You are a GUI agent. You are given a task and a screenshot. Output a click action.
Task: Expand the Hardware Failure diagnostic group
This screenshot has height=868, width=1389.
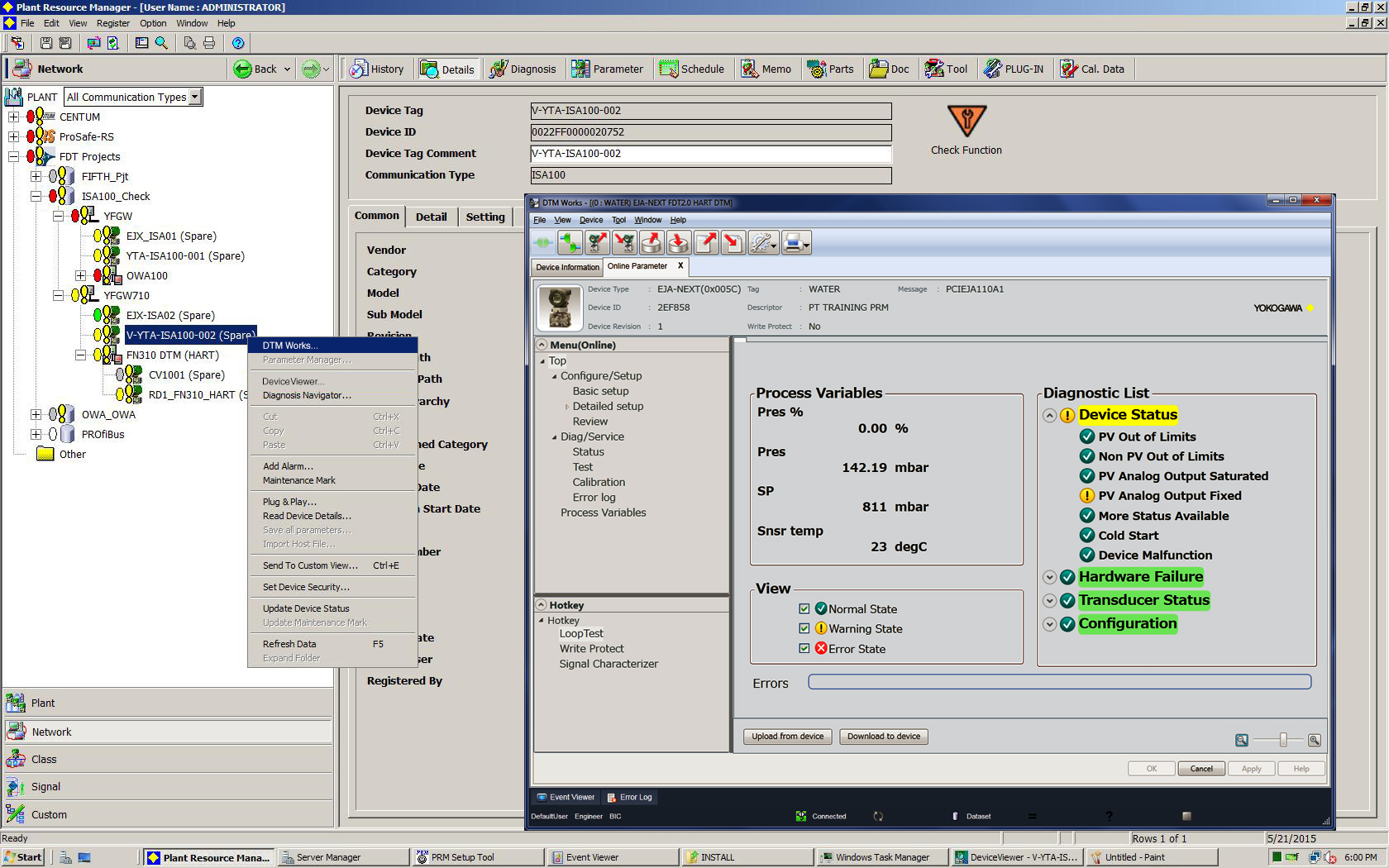(x=1049, y=578)
